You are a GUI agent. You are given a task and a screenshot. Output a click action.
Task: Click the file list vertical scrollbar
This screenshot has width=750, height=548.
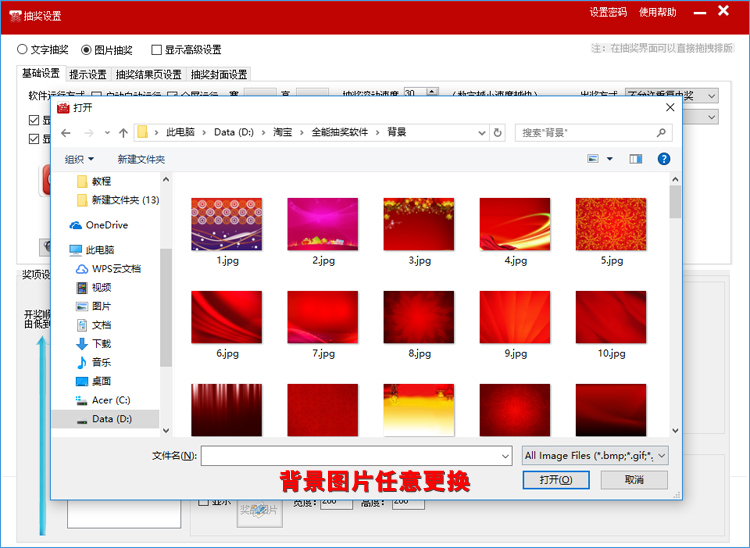(675, 300)
